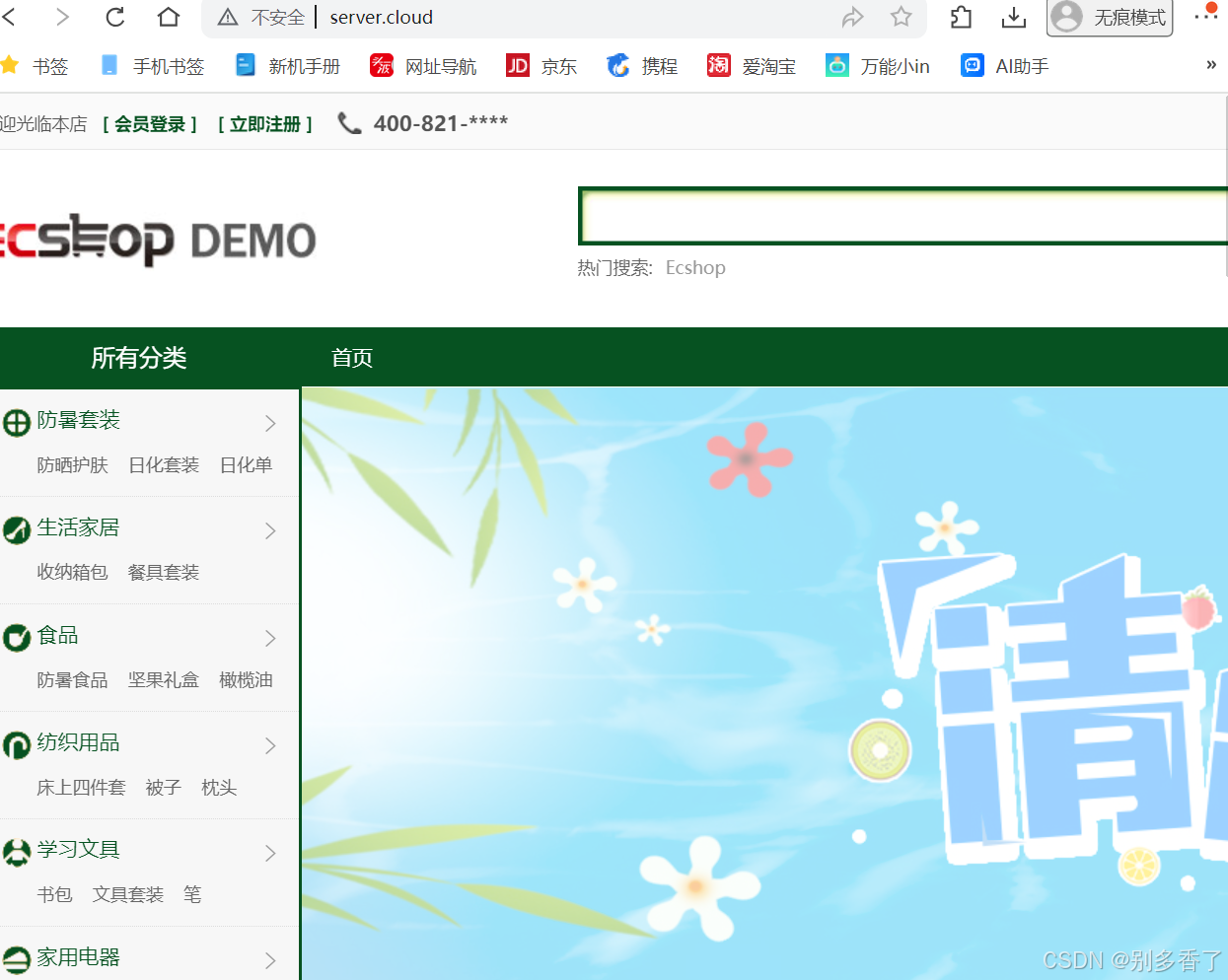Click the browser forward arrow
The width and height of the screenshot is (1228, 980).
[62, 17]
